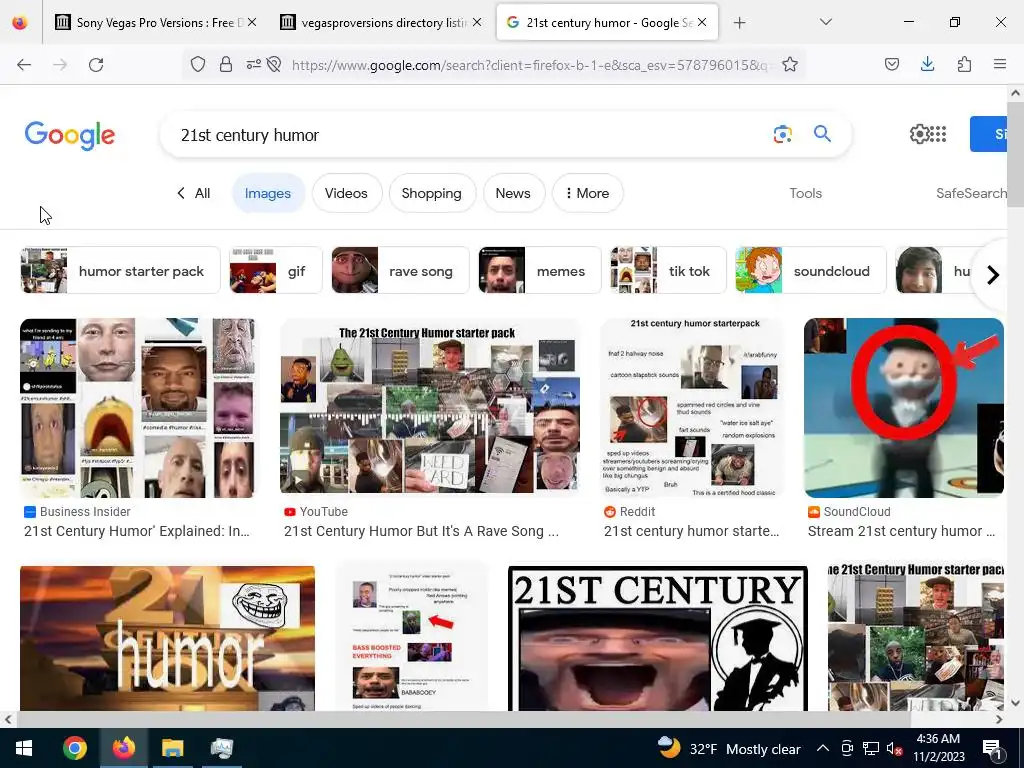1024x768 pixels.
Task: Show hidden system tray icons
Action: (x=823, y=748)
